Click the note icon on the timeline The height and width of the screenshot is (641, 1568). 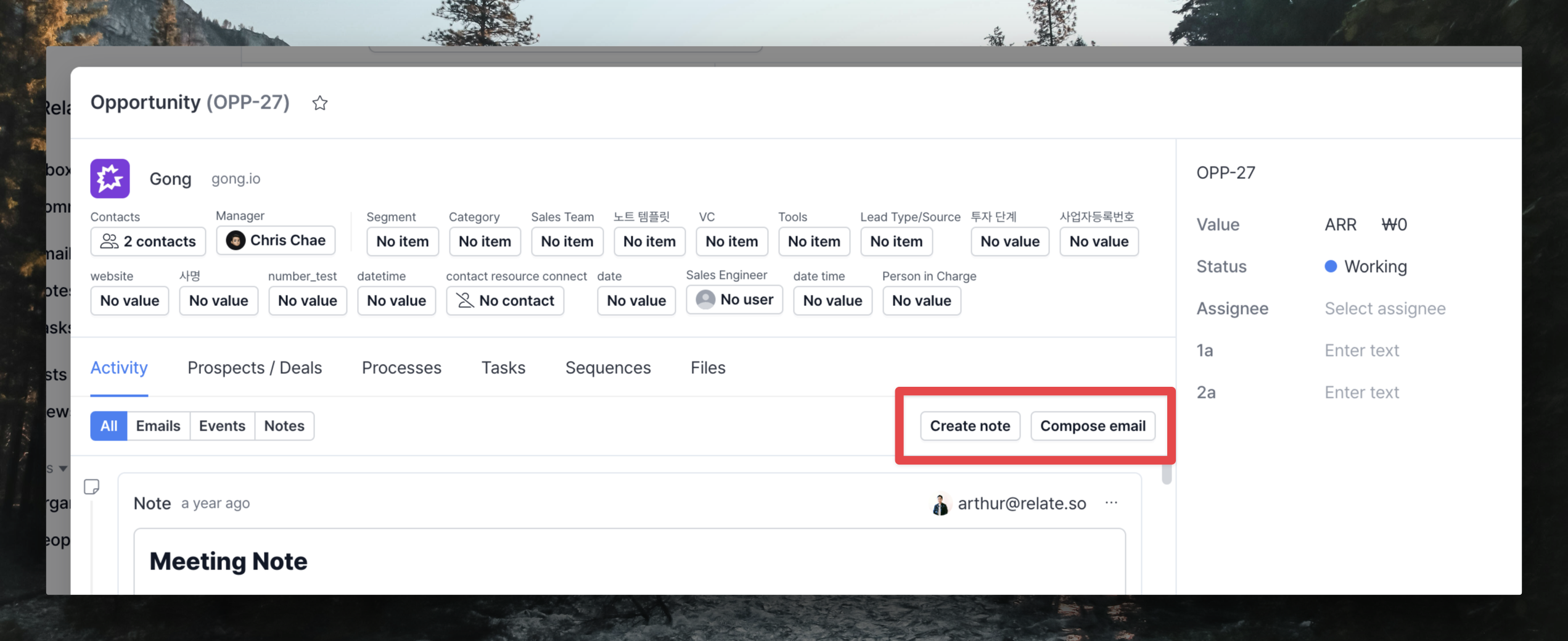92,487
